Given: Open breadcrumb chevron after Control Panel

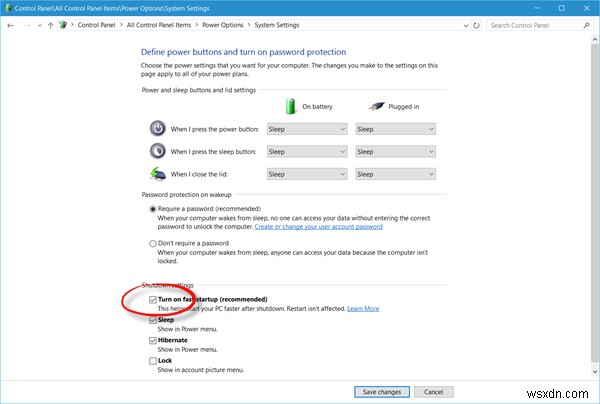Looking at the screenshot, I should [121, 25].
